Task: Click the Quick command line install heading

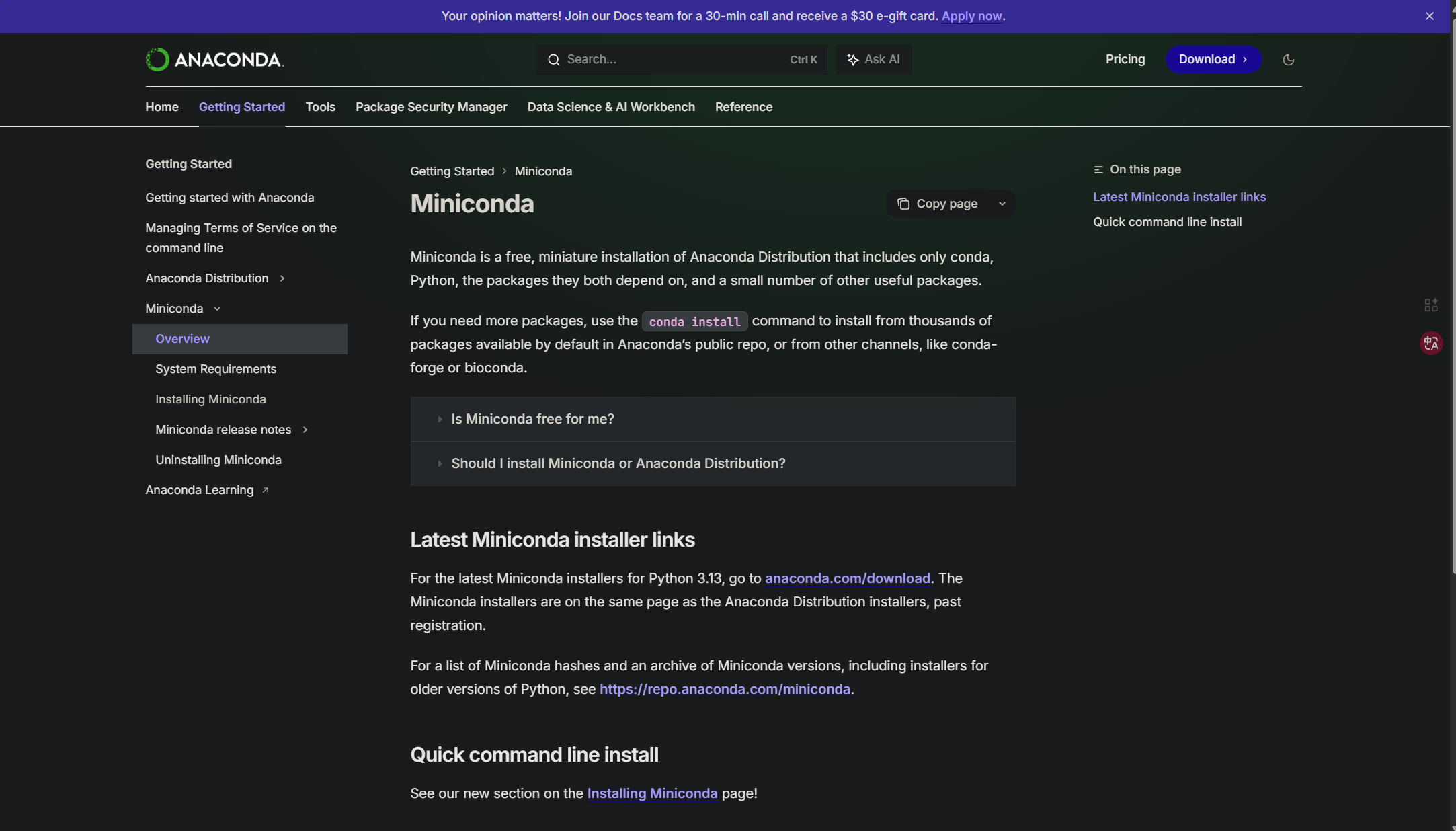Action: (x=534, y=755)
